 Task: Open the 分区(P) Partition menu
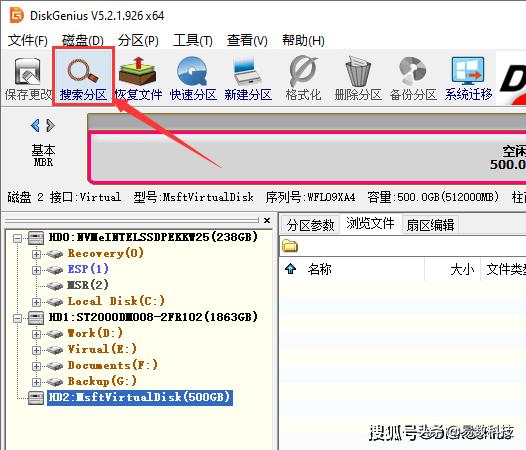[138, 41]
